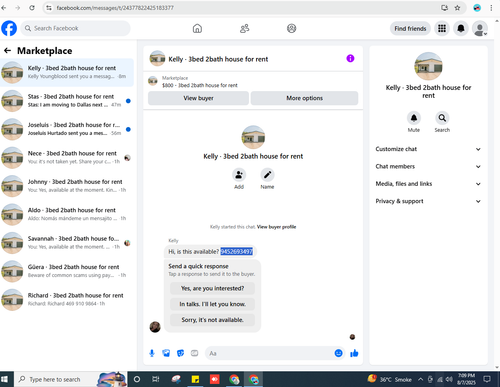
Task: Open Kelly conversation in the list
Action: point(67,72)
